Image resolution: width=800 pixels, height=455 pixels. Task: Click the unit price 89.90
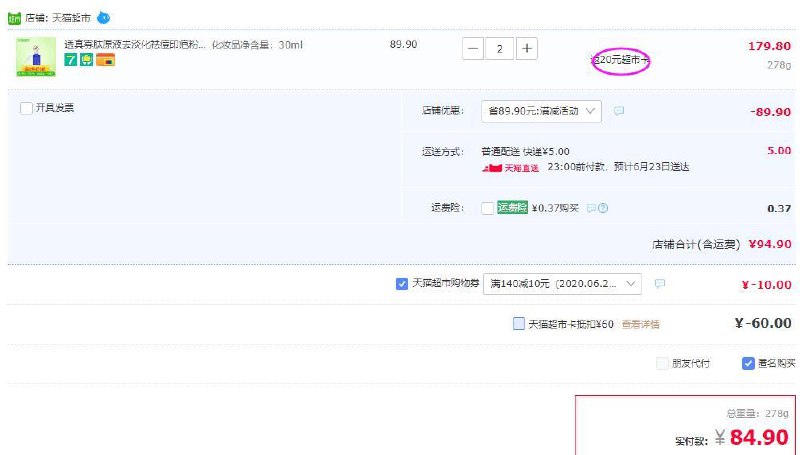point(404,44)
